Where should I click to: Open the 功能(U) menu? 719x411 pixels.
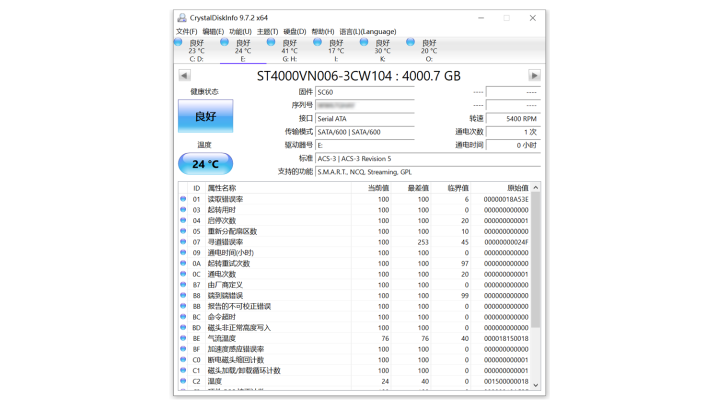240,32
